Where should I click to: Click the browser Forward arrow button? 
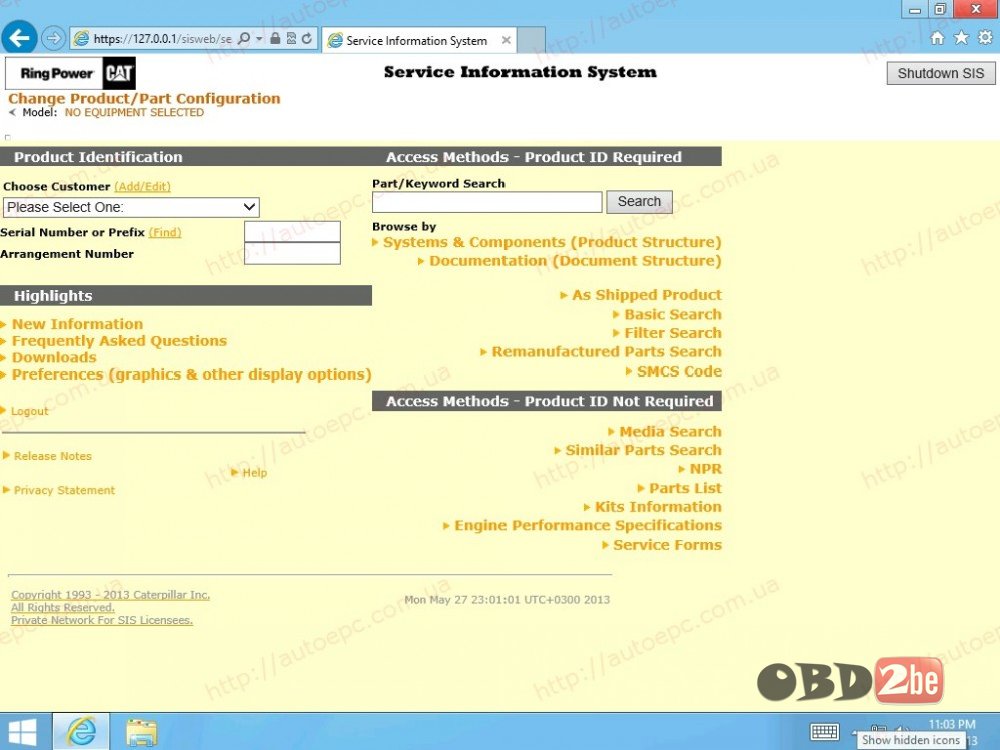(x=54, y=39)
